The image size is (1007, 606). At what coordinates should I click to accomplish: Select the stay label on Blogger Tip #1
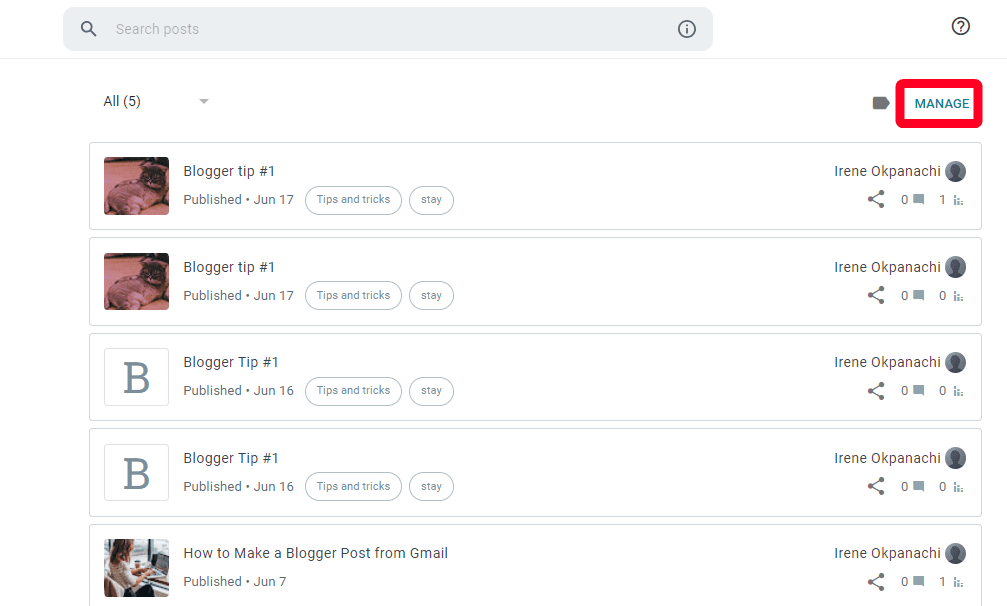point(431,391)
